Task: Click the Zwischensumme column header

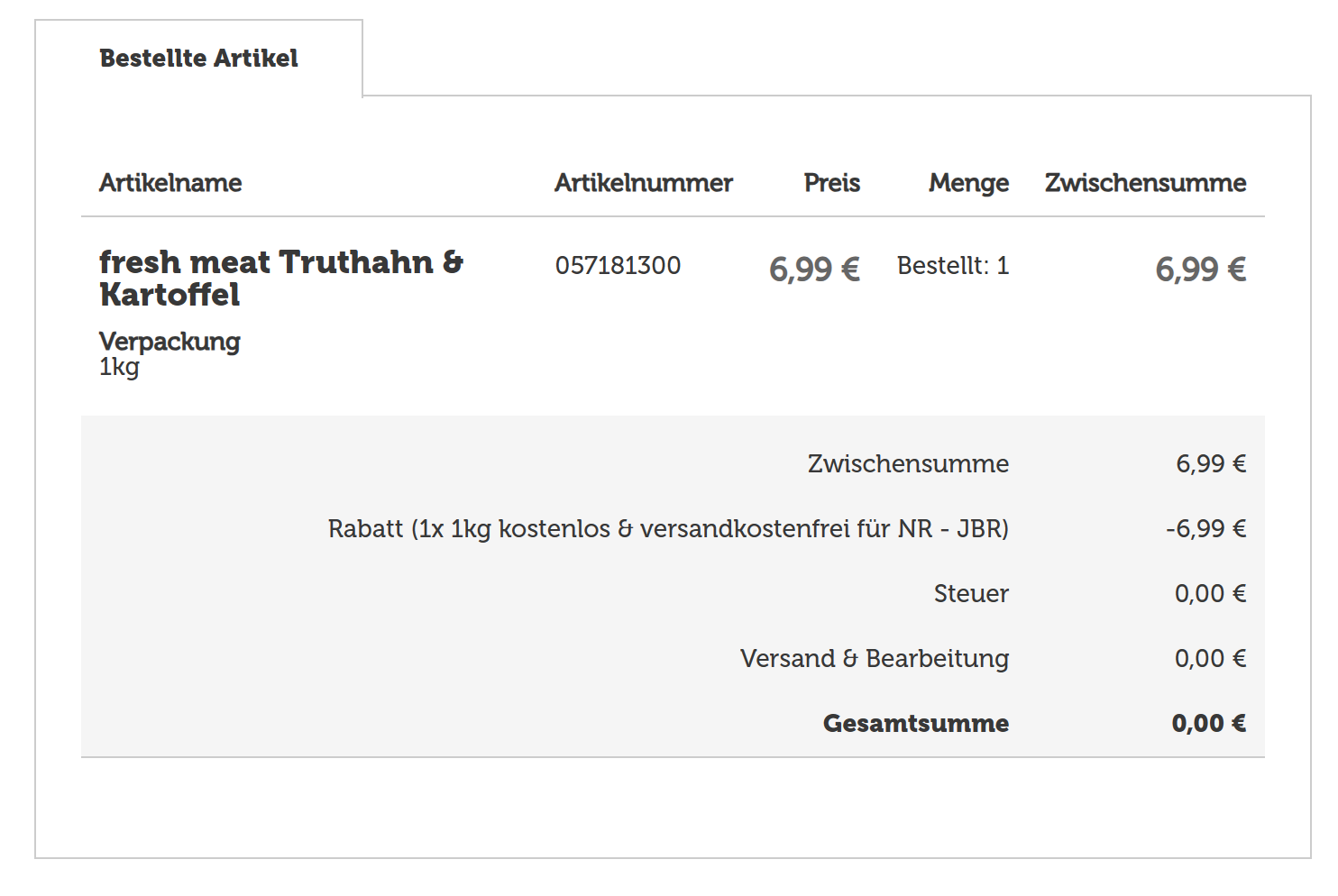Action: 1145,183
